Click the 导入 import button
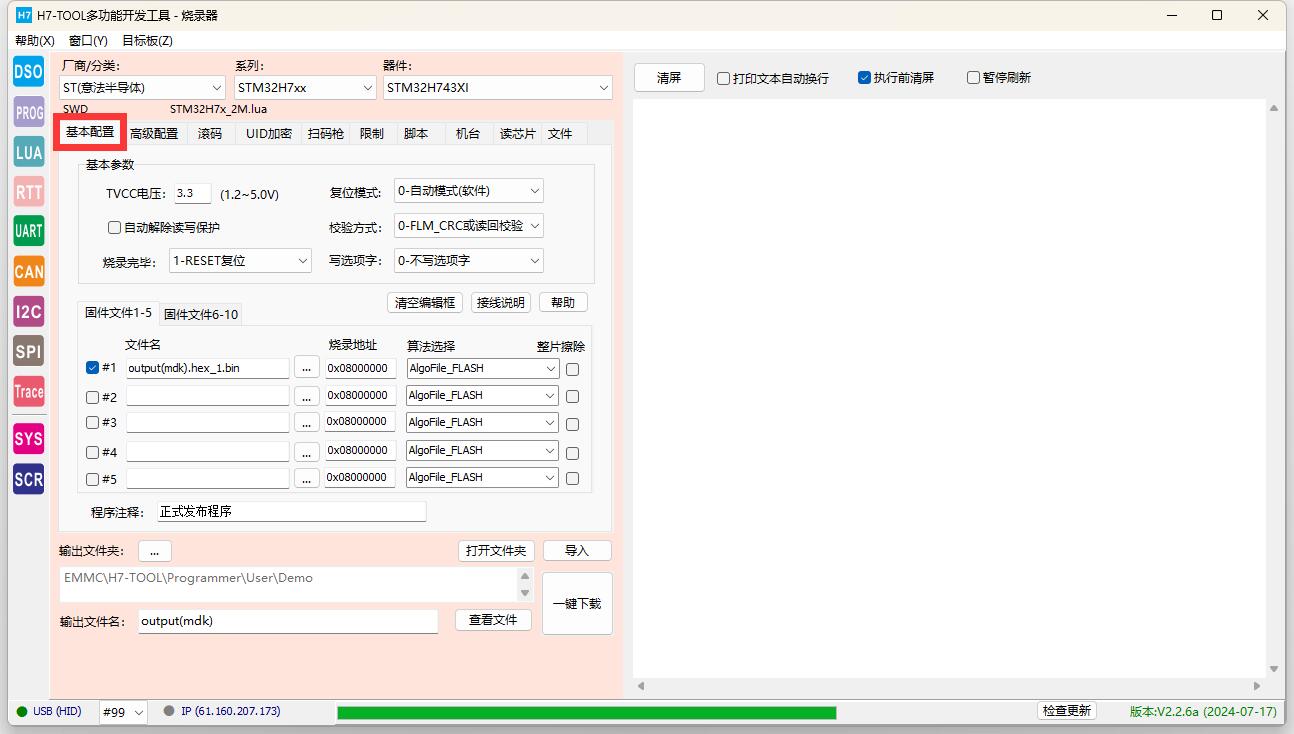The image size is (1294, 734). click(577, 551)
